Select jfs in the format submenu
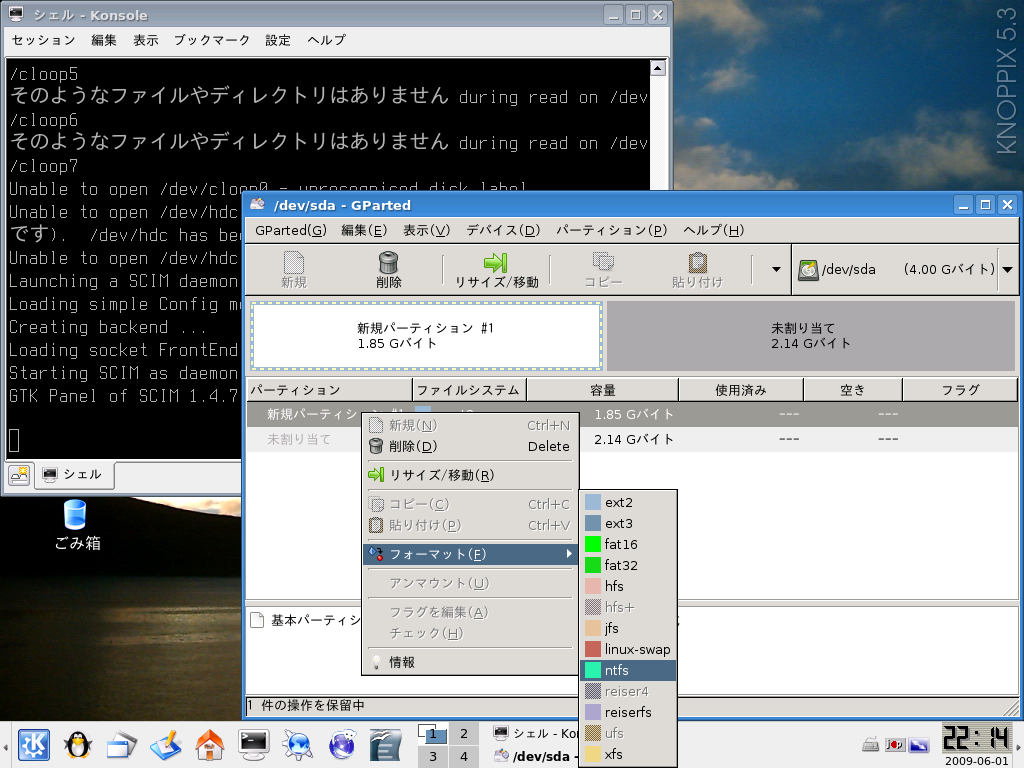 [x=628, y=628]
